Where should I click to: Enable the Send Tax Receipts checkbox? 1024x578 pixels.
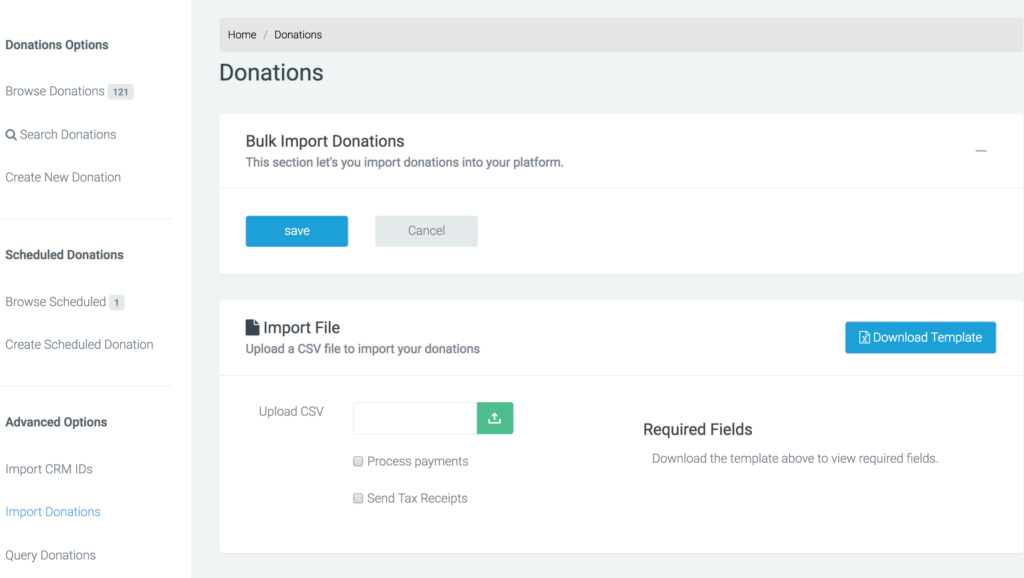pyautogui.click(x=358, y=497)
